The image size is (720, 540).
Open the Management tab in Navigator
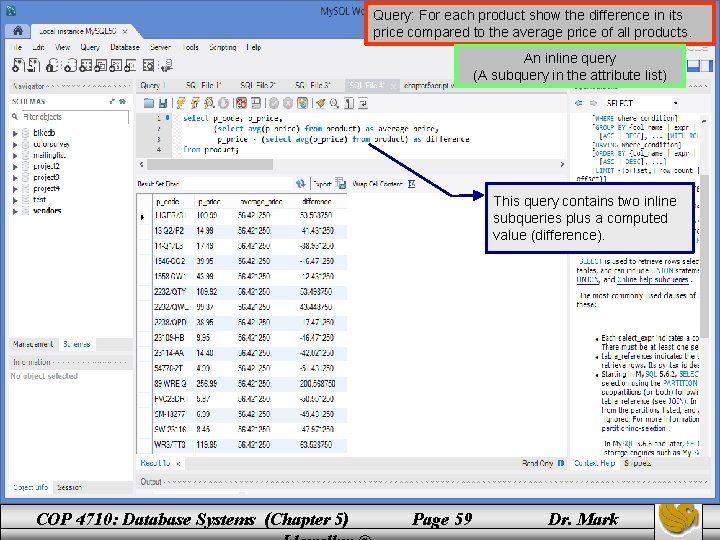point(33,344)
